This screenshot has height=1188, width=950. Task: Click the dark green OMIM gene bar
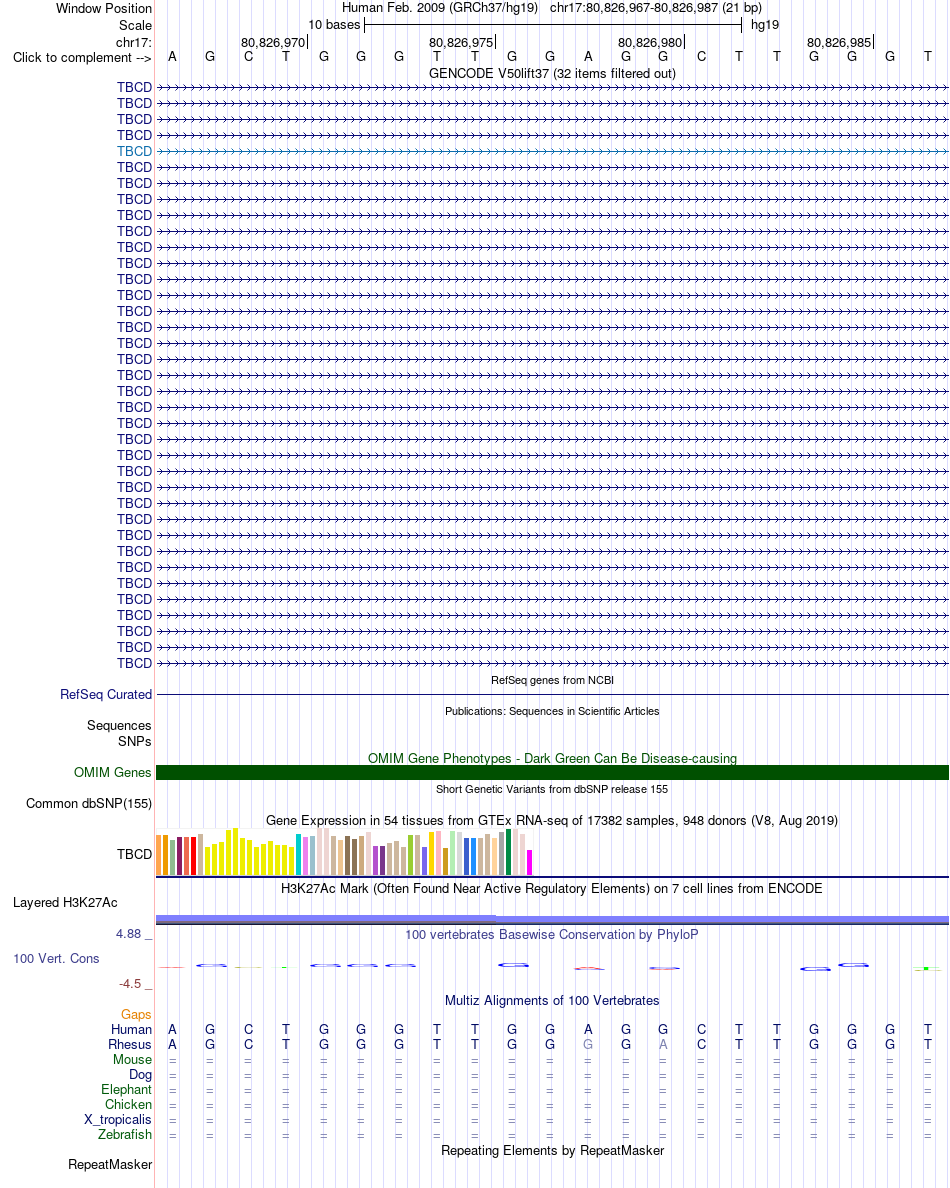coord(552,772)
